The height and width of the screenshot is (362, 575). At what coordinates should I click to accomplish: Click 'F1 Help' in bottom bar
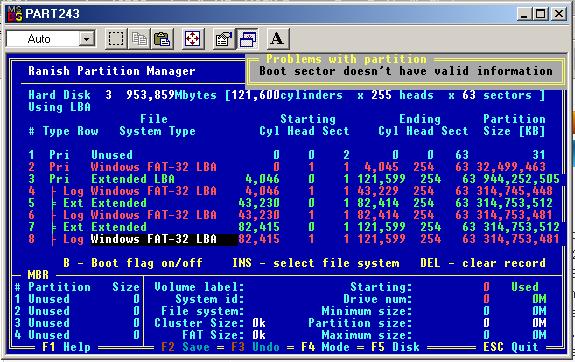tap(66, 347)
